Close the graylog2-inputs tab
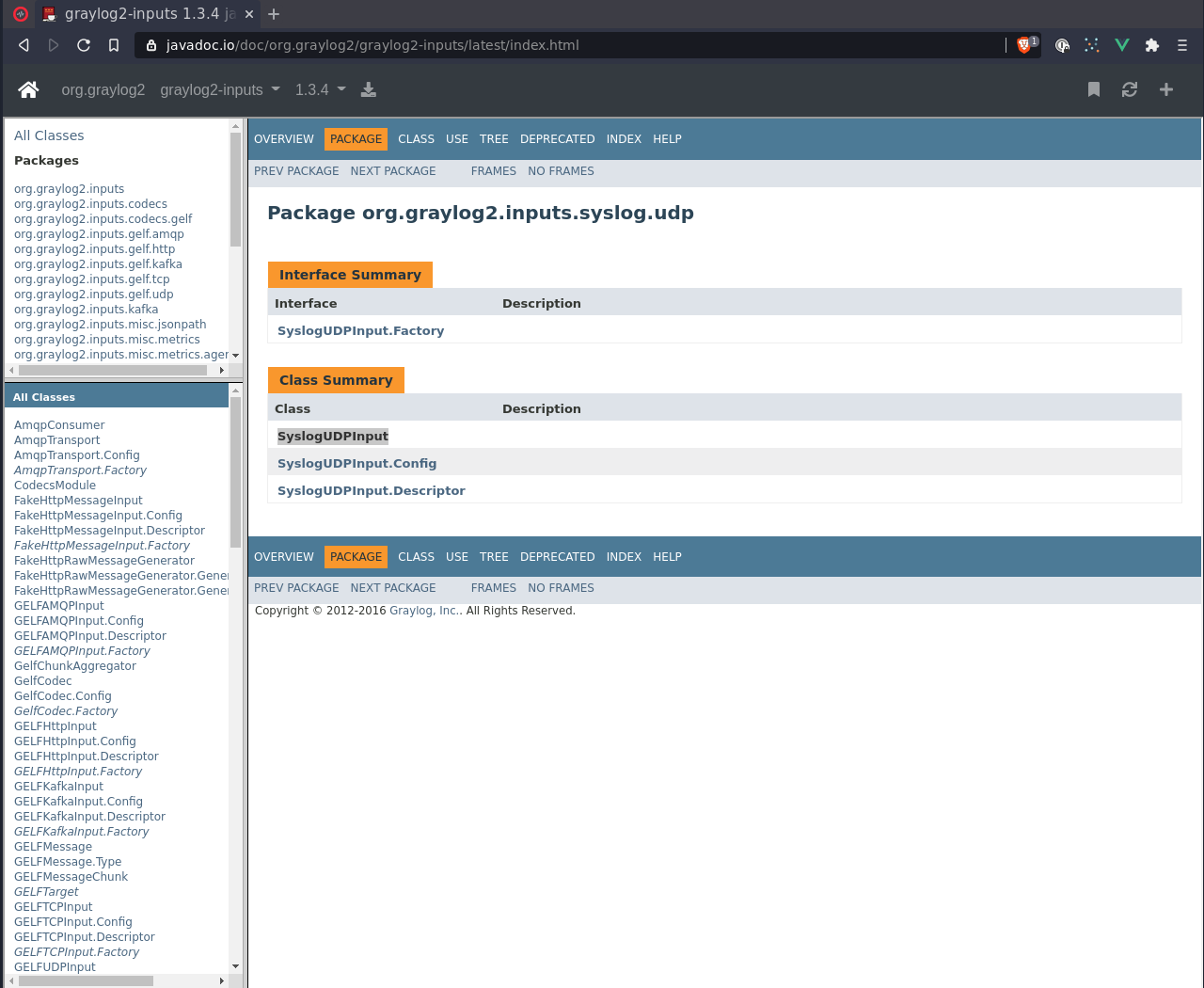 [248, 14]
